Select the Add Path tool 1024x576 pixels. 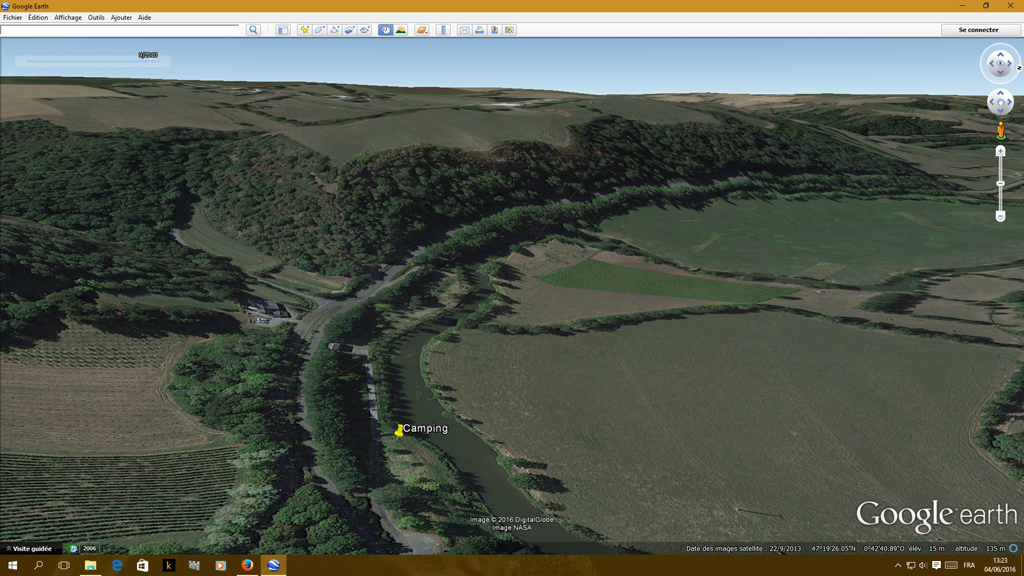(x=334, y=30)
